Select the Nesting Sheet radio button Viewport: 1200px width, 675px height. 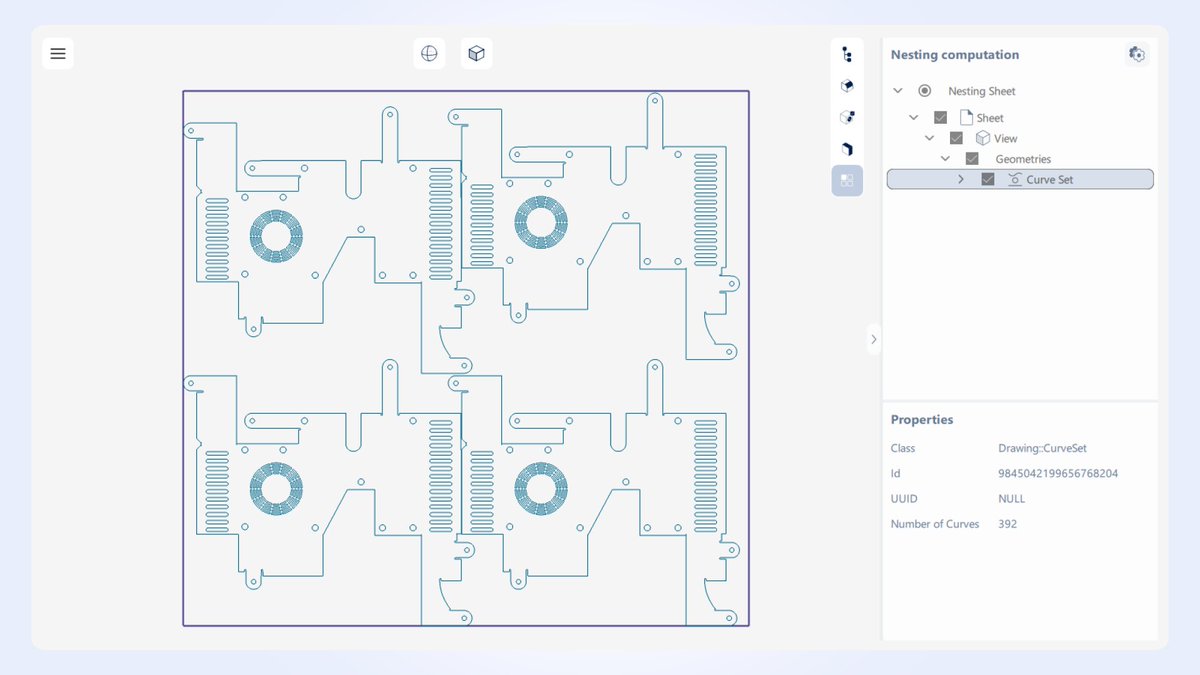pos(924,91)
